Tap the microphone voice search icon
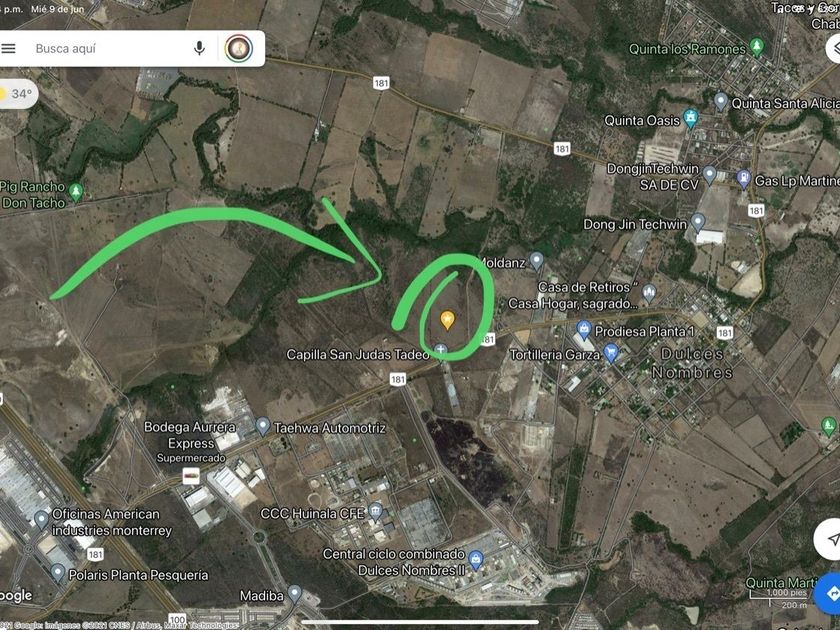 coord(199,48)
